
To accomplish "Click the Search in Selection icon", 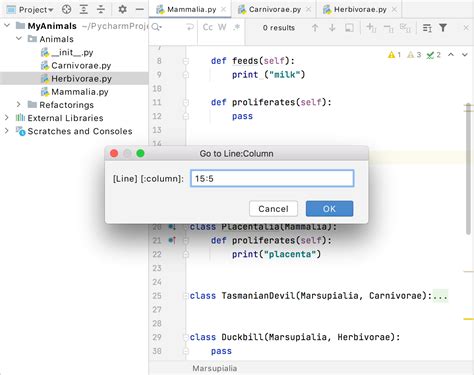I will pos(349,28).
